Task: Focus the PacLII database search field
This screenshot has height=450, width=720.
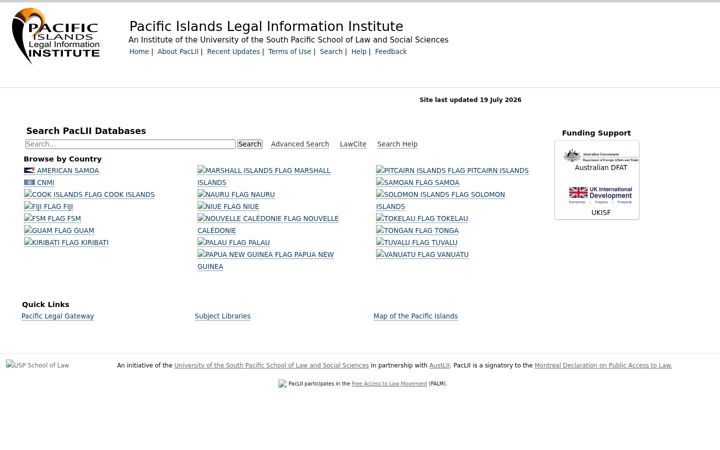Action: click(130, 144)
